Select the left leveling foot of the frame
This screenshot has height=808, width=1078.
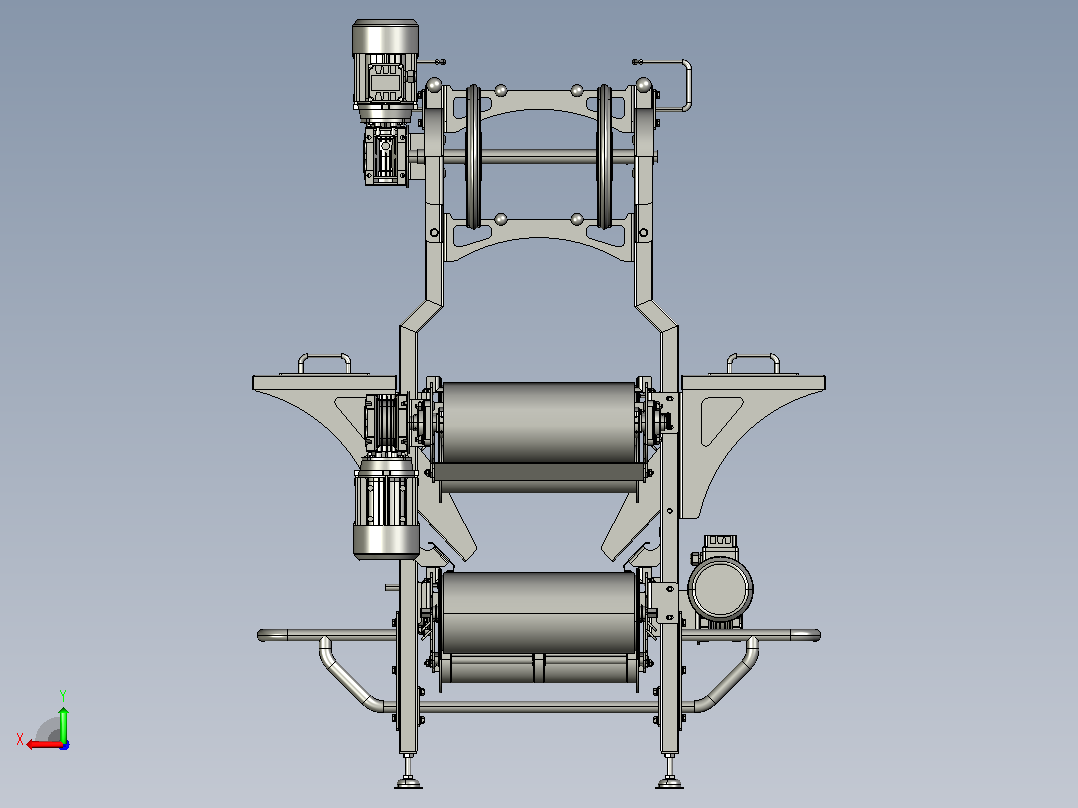coord(409,774)
